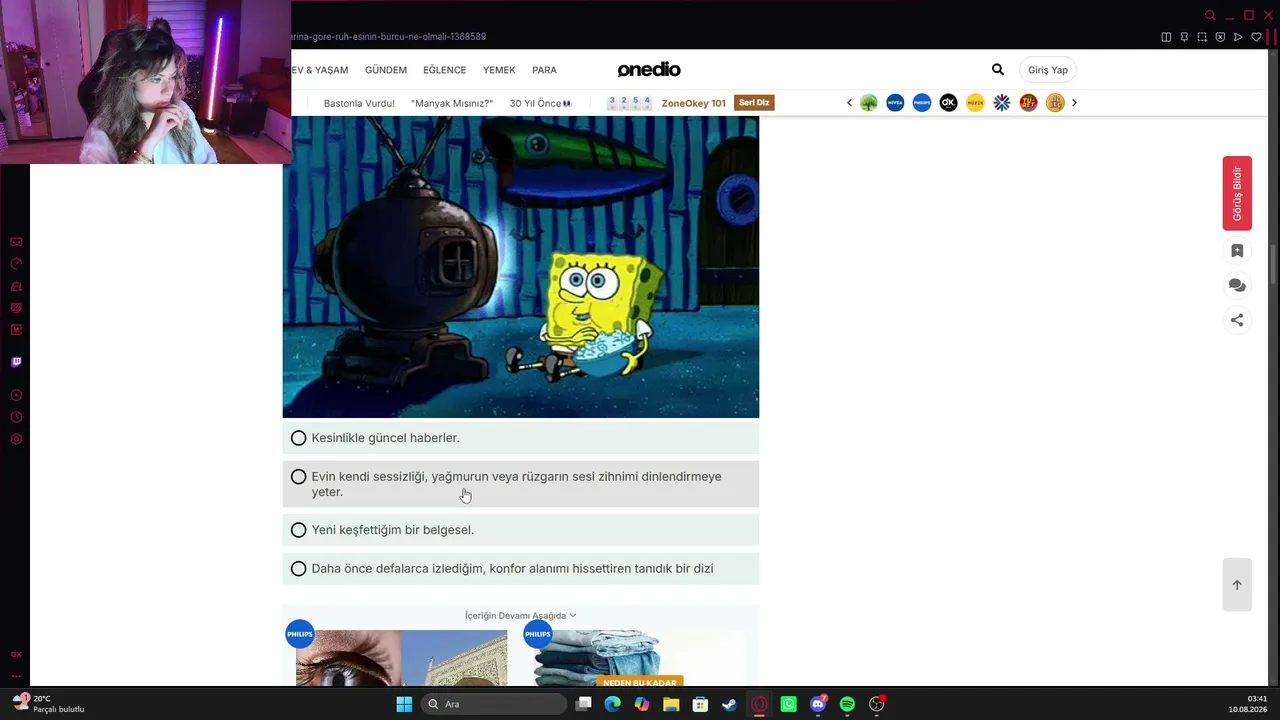This screenshot has width=1280, height=720.
Task: Open Spotify from the taskbar
Action: [847, 704]
